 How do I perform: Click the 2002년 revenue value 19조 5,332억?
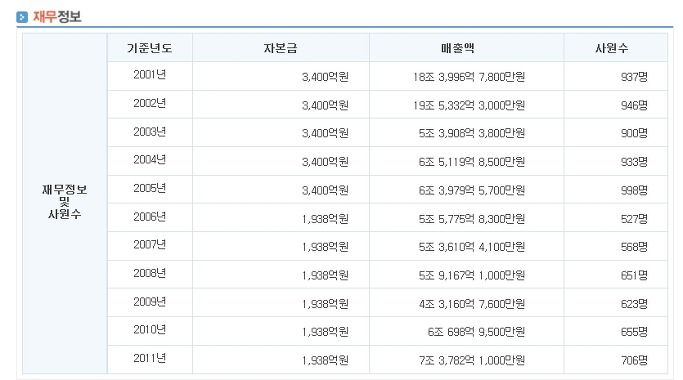point(469,105)
